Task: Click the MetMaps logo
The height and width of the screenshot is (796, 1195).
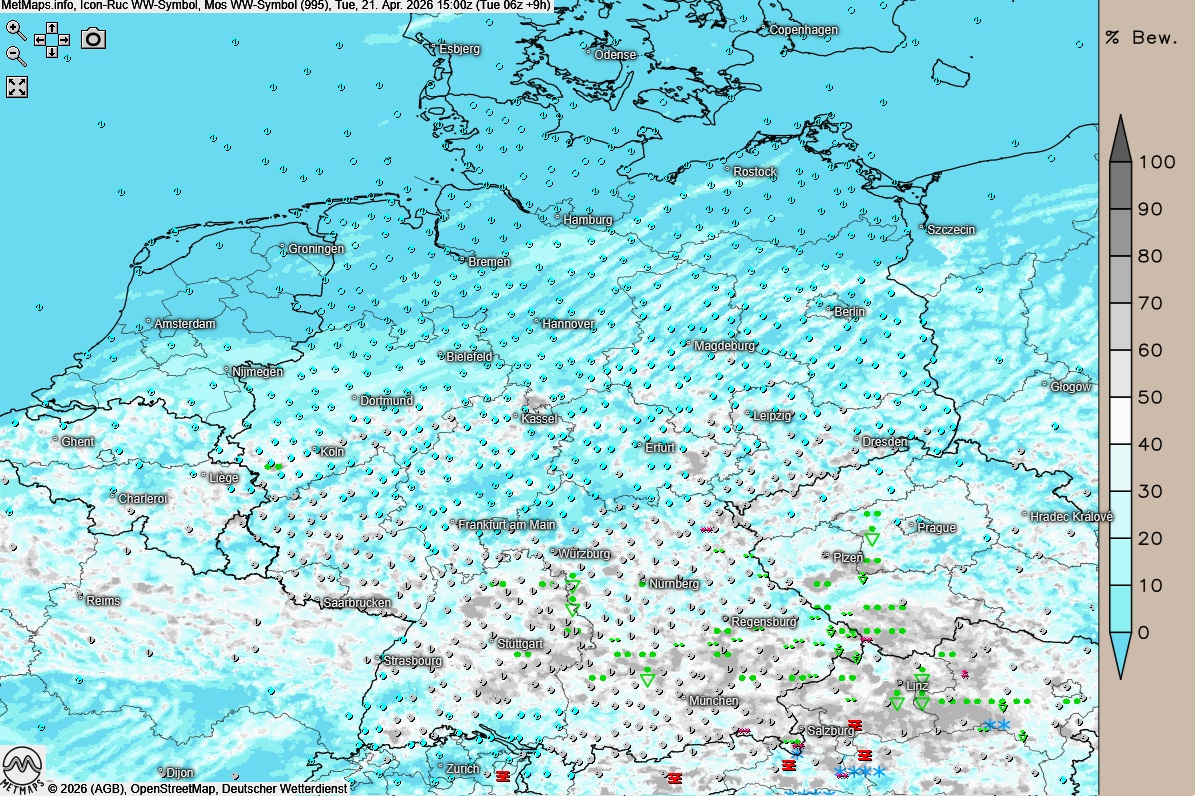Action: [x=22, y=768]
